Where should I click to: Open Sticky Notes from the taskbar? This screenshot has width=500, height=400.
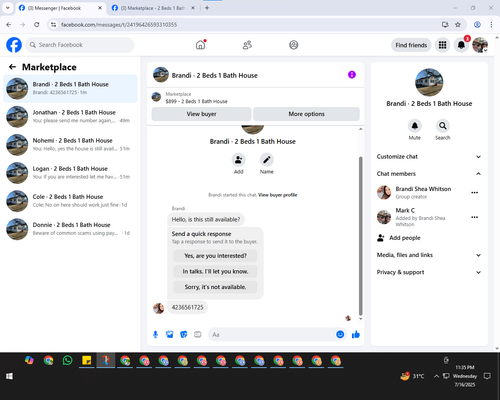(87, 360)
